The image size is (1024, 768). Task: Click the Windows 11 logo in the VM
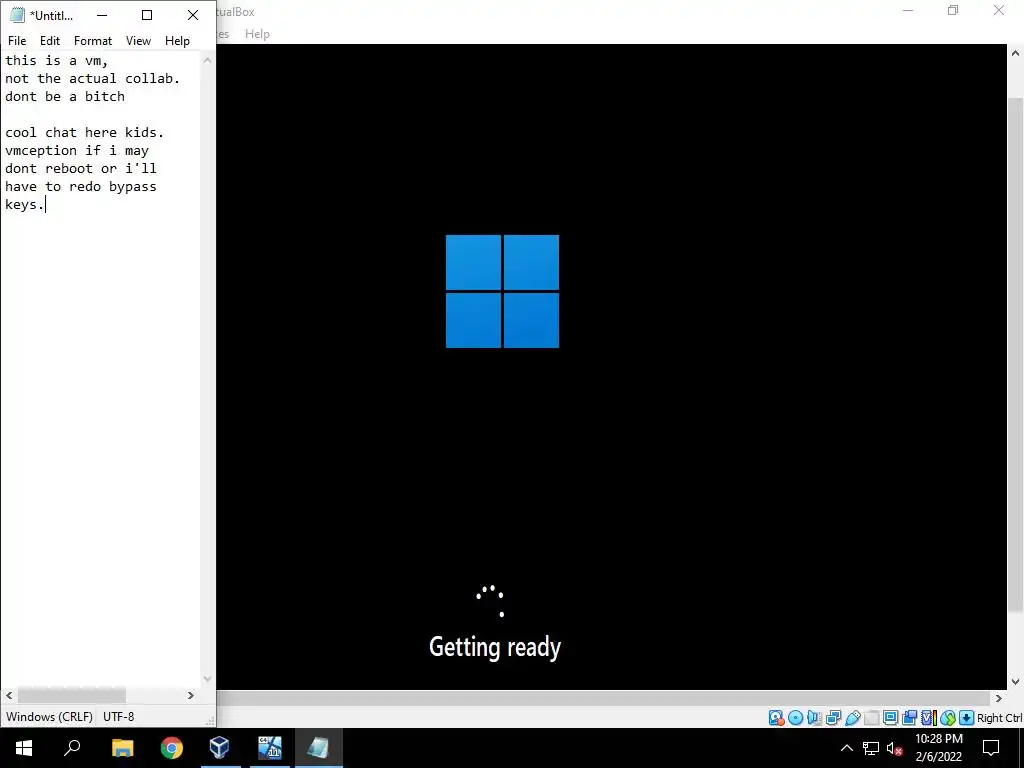pos(502,291)
